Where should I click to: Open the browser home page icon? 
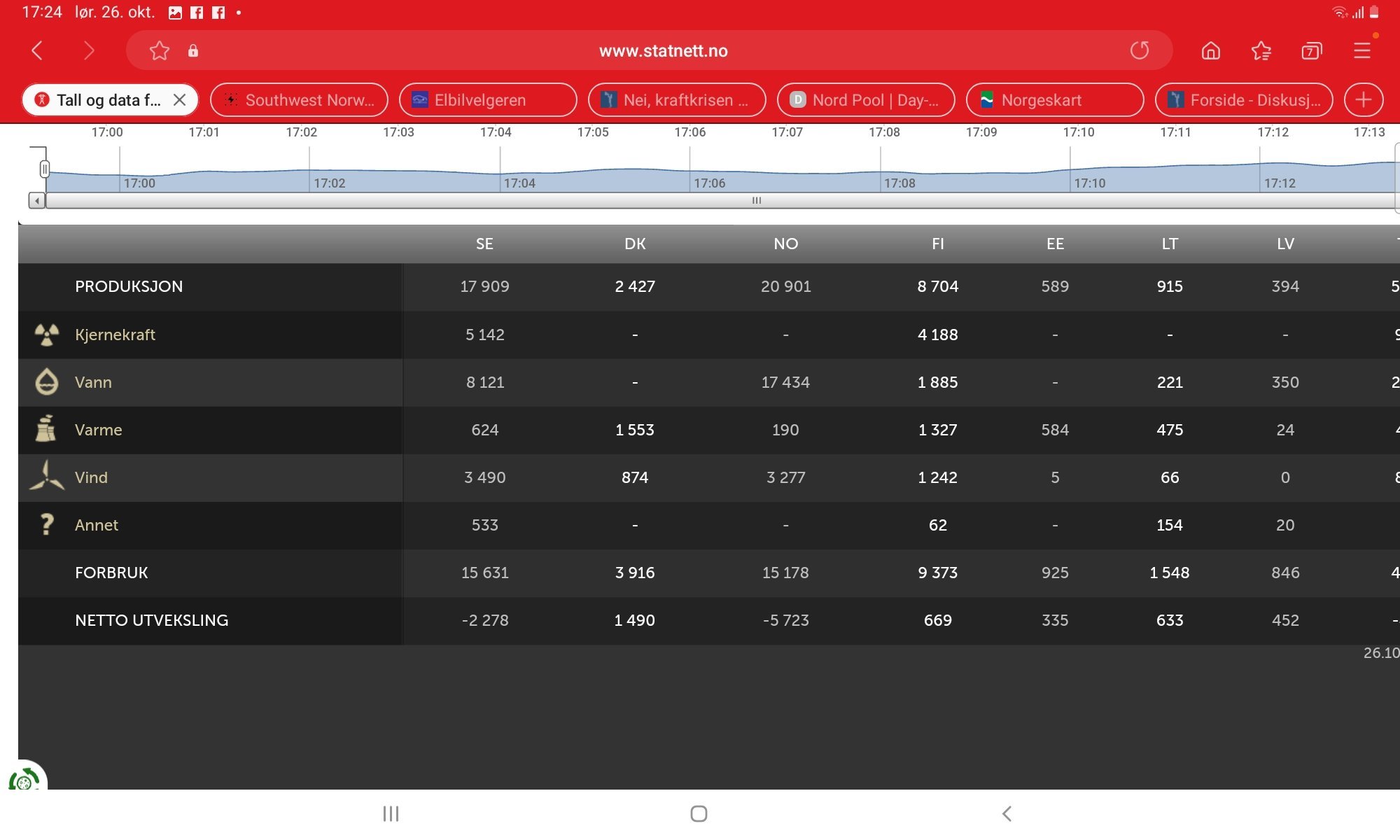click(1210, 50)
